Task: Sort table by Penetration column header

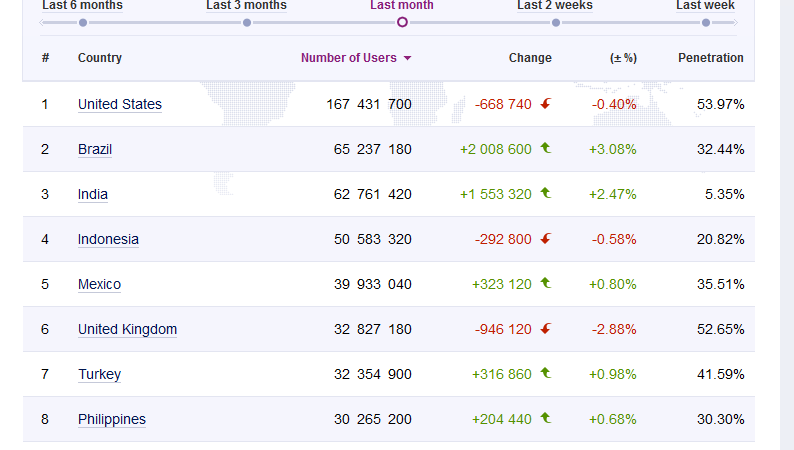Action: tap(710, 58)
